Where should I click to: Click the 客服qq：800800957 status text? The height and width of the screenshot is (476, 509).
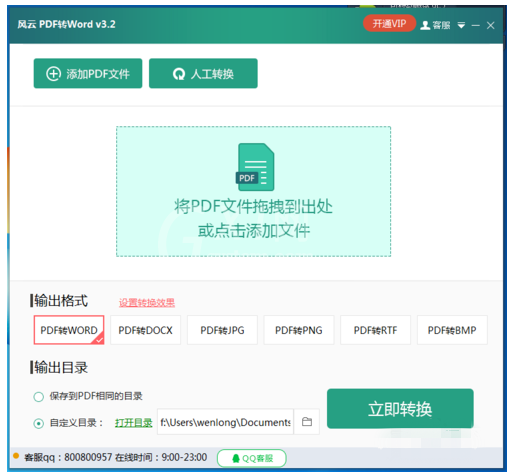tap(68, 457)
